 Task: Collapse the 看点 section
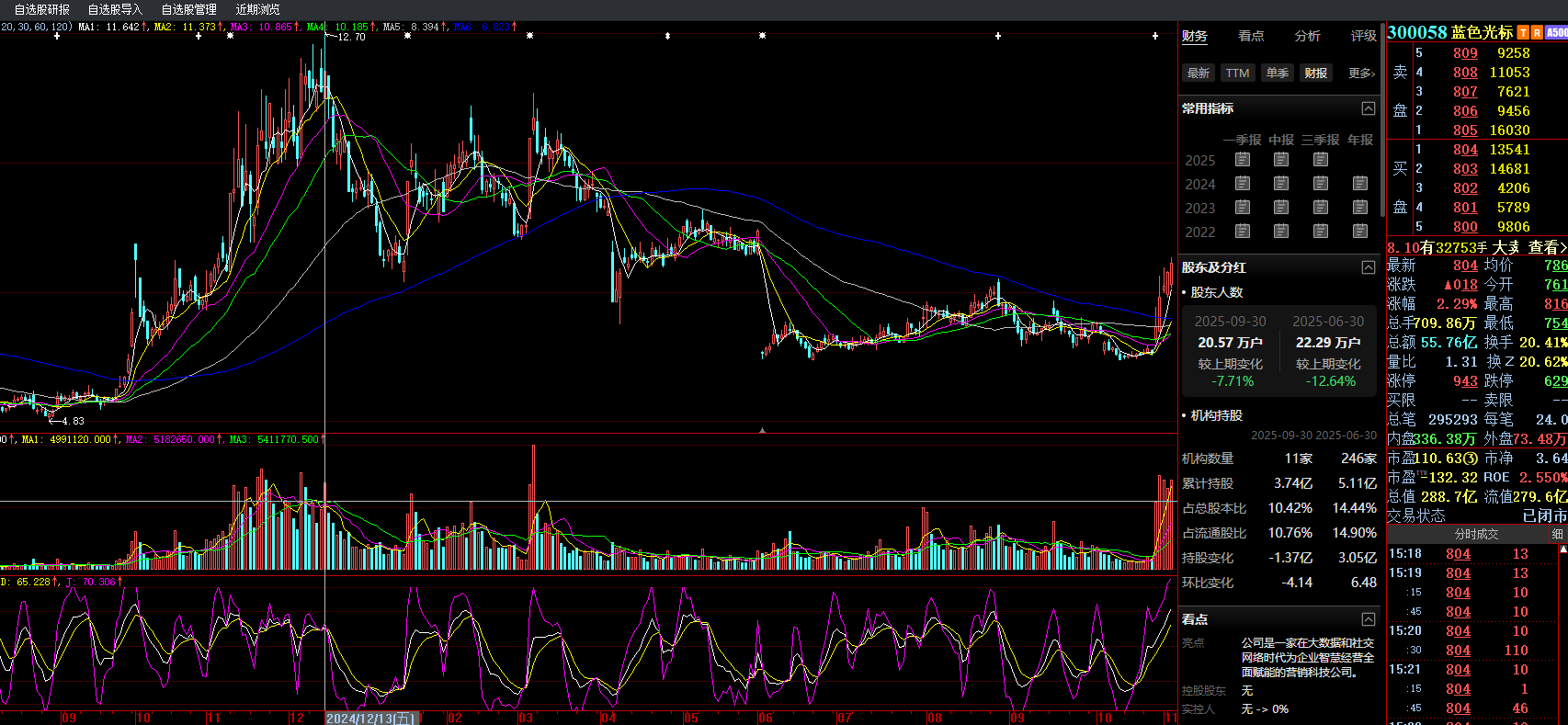click(x=1369, y=619)
